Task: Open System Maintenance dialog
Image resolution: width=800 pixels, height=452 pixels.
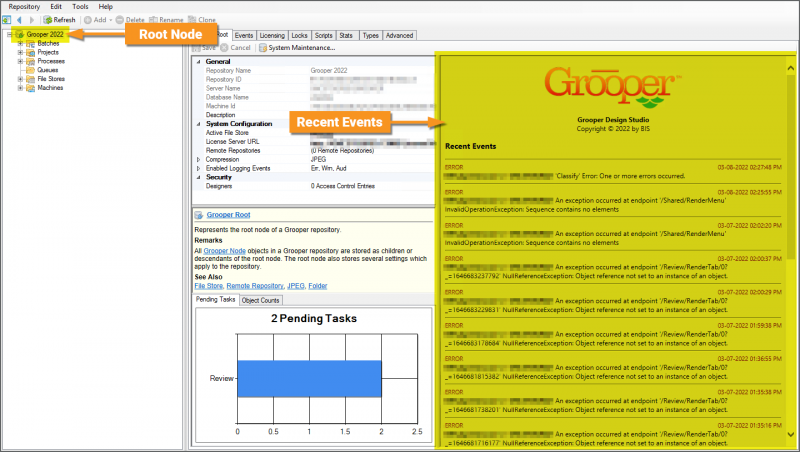Action: [x=297, y=47]
